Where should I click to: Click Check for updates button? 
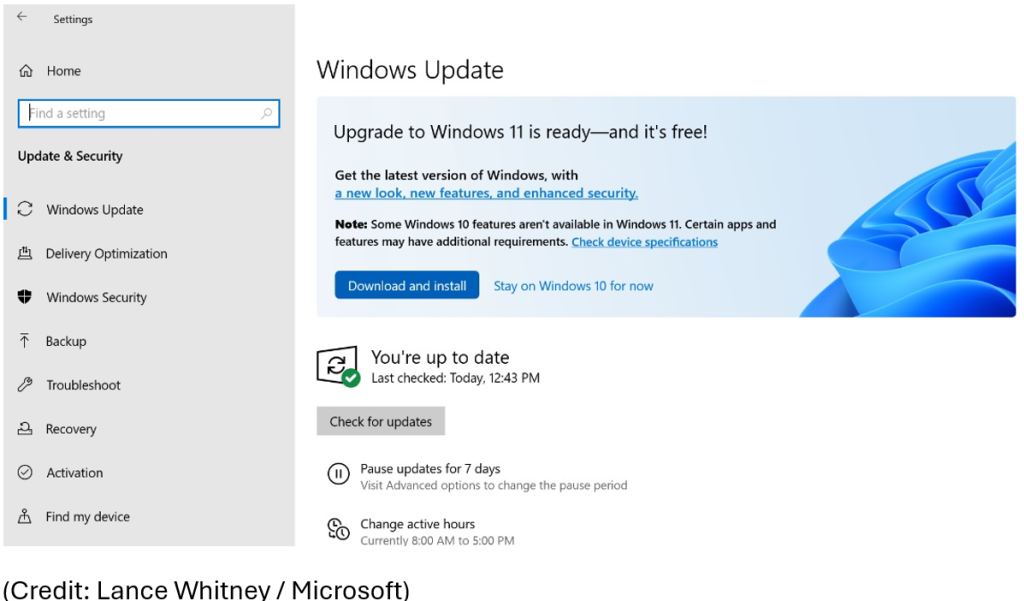(381, 421)
